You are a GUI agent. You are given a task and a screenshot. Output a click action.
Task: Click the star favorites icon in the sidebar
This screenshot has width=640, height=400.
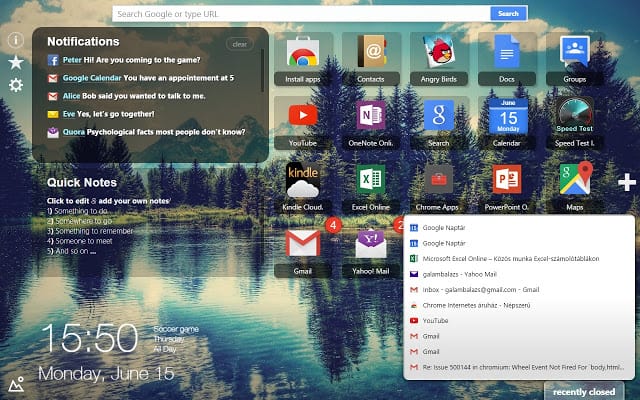click(16, 62)
